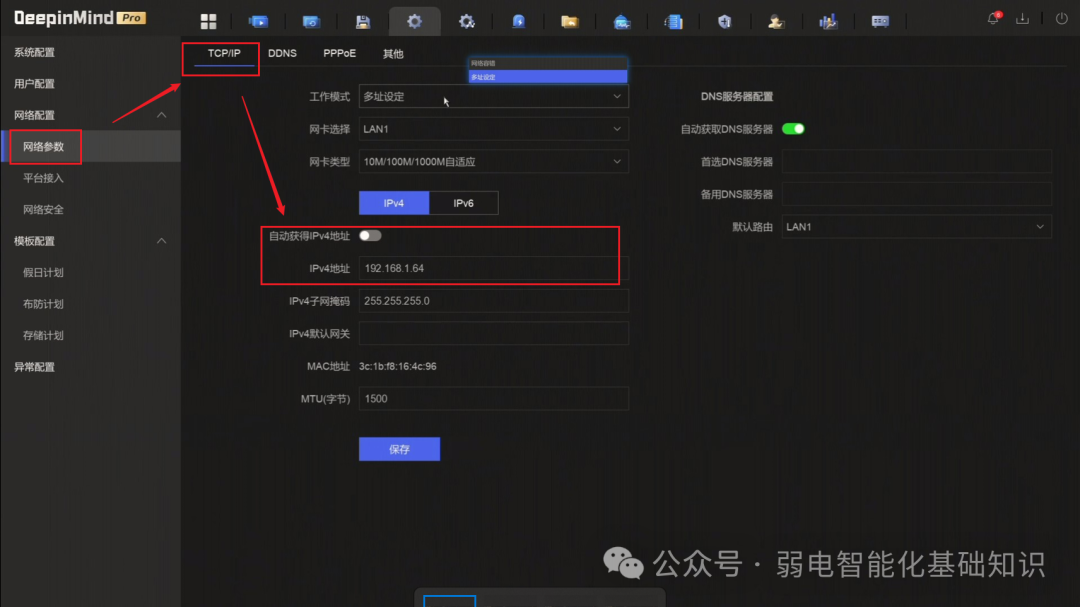Open the maintenance gear-with-wrench icon

(466, 21)
